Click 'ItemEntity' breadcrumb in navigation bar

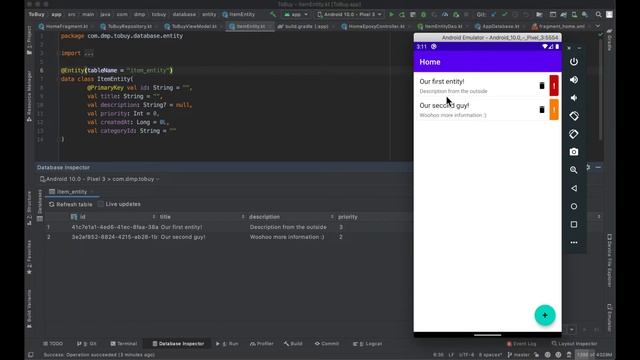point(239,14)
